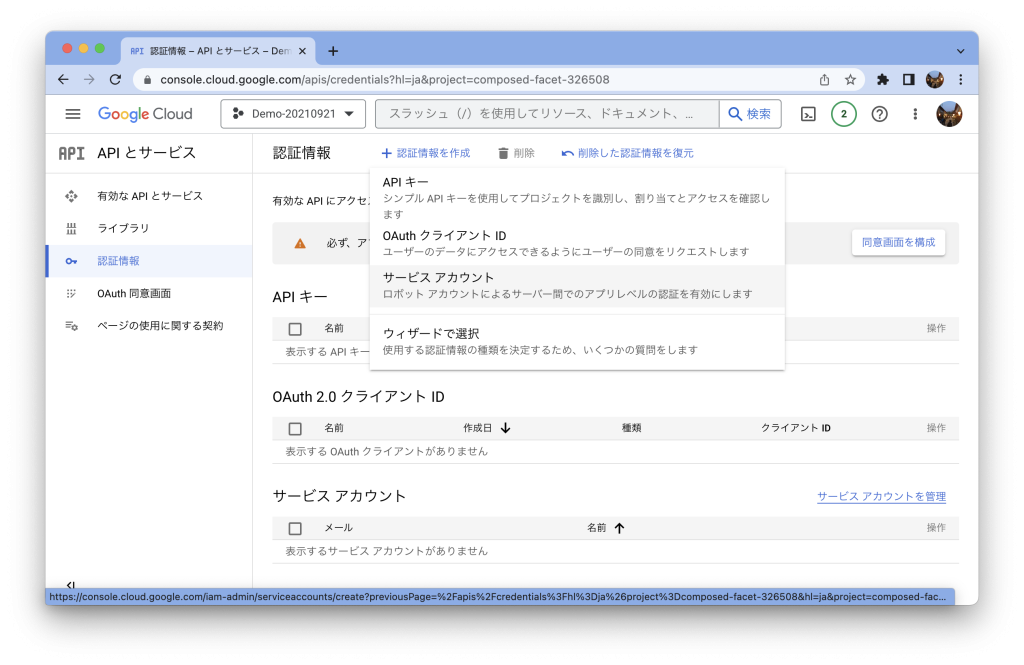Viewport: 1024px width, 665px height.
Task: Click the ページの使用に関する契約 settings icon
Action: (71, 326)
